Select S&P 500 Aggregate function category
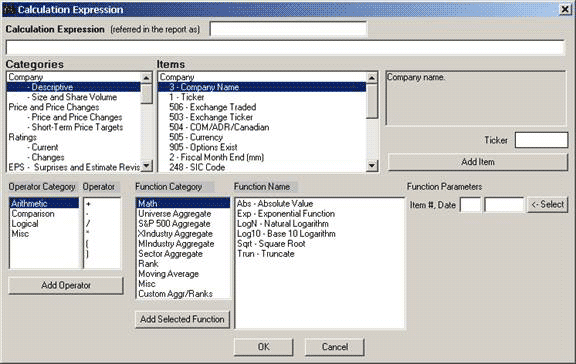 click(183, 224)
